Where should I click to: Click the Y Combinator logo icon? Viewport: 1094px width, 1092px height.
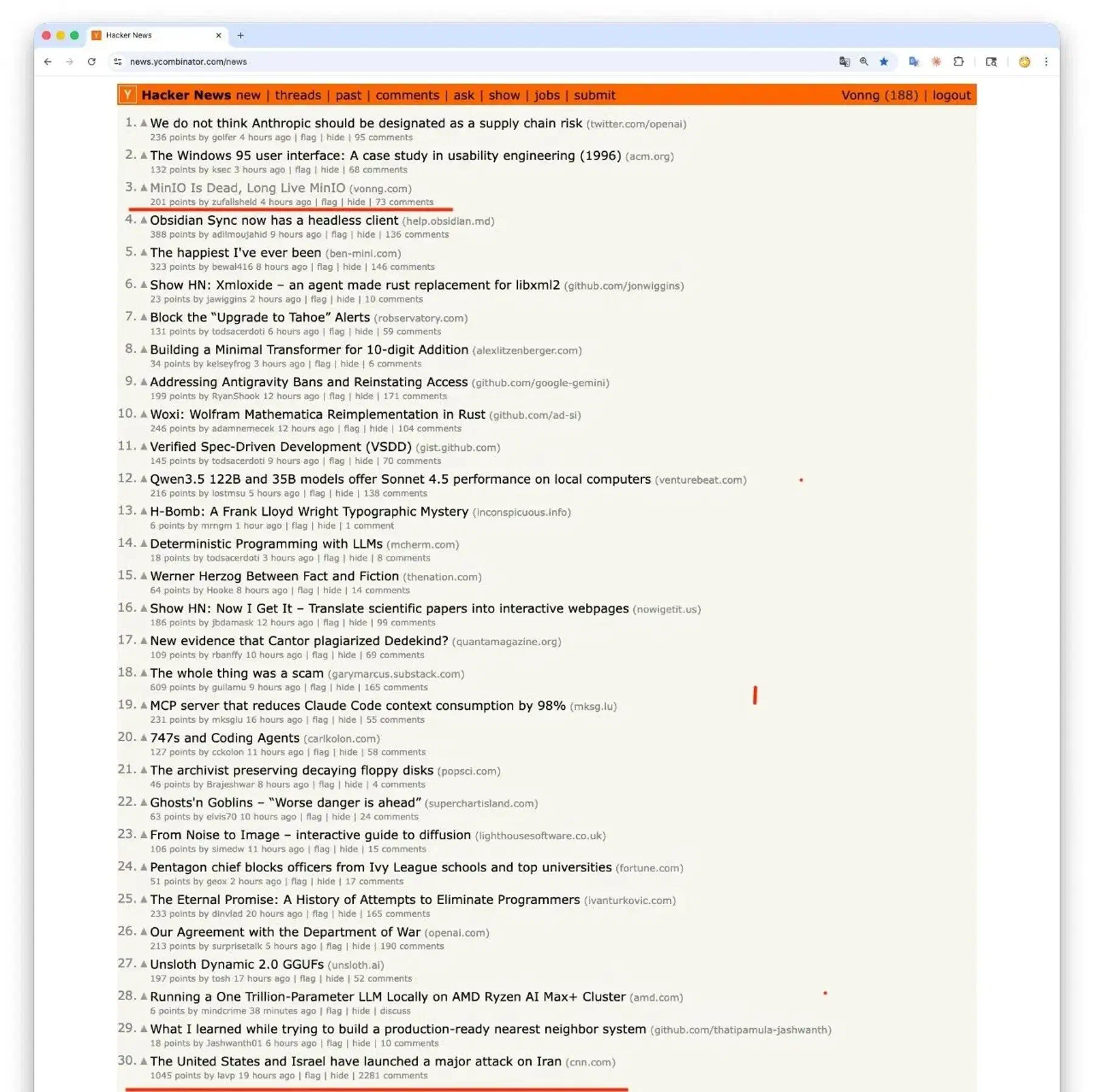[127, 95]
